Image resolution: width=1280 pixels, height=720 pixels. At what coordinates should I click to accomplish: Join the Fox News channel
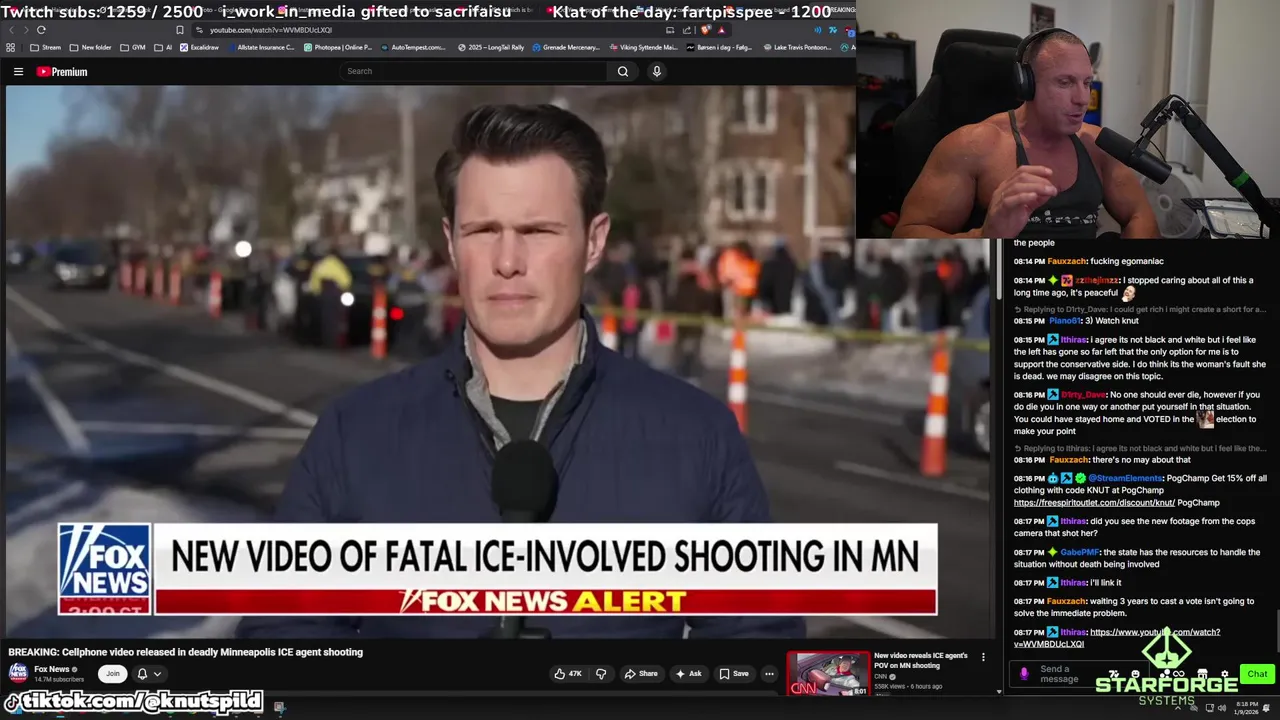click(x=113, y=673)
